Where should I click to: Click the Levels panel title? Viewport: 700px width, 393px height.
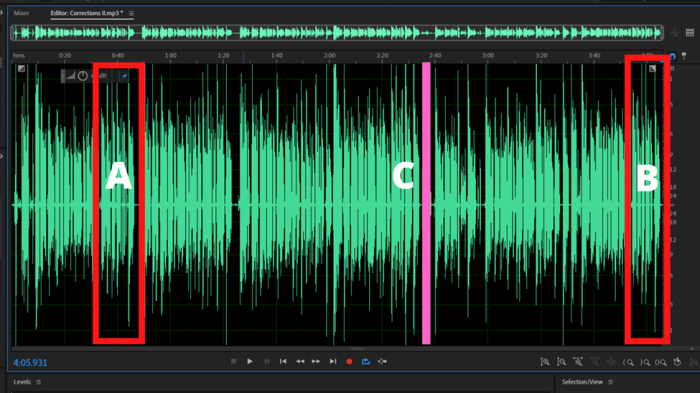tap(22, 382)
